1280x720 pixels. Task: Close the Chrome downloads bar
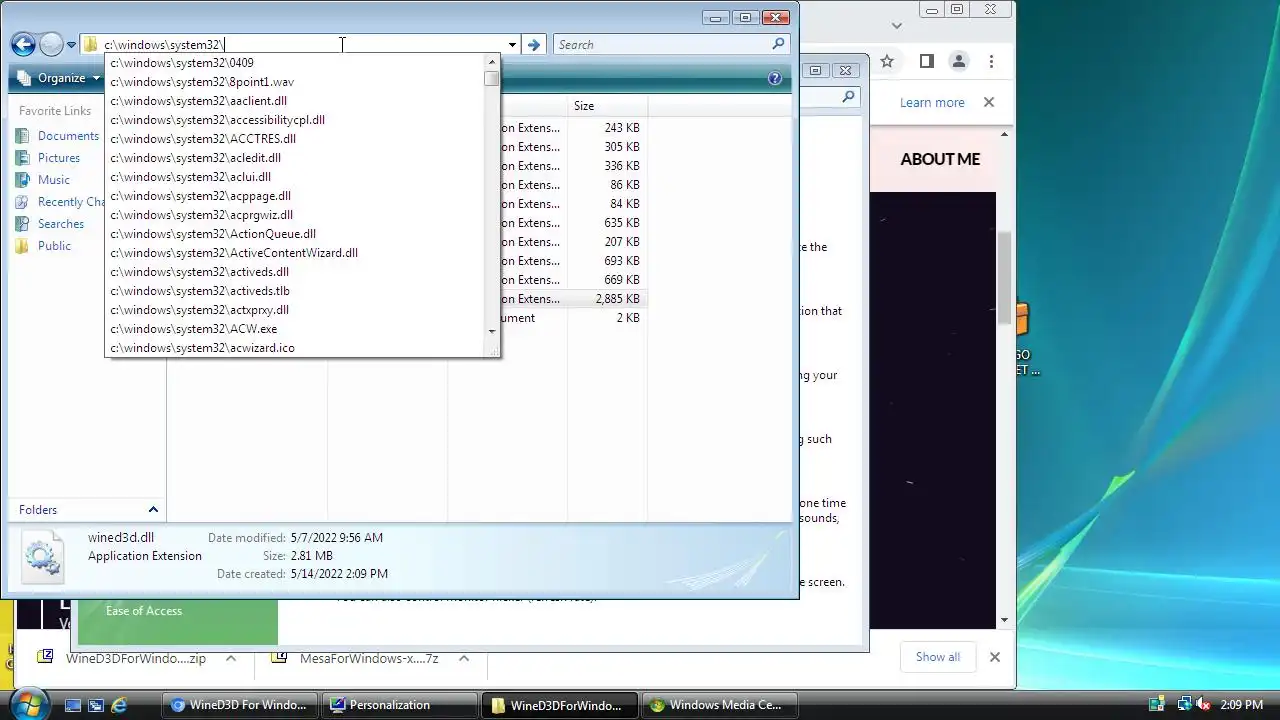pyautogui.click(x=994, y=657)
